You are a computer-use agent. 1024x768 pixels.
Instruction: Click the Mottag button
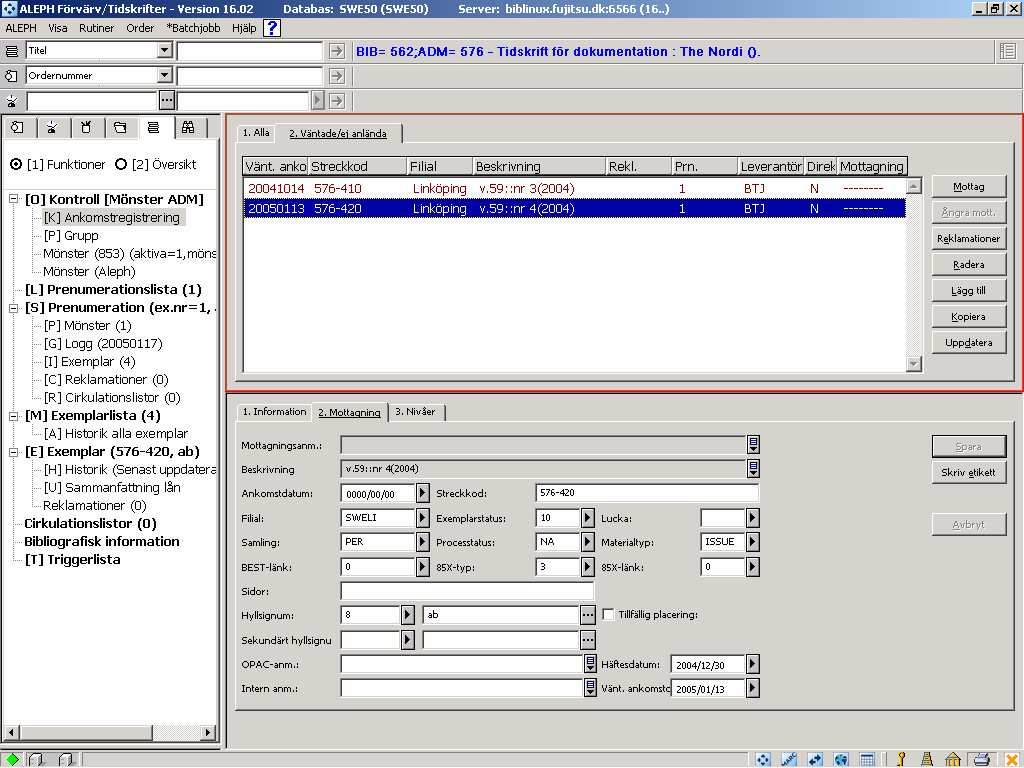pyautogui.click(x=968, y=187)
